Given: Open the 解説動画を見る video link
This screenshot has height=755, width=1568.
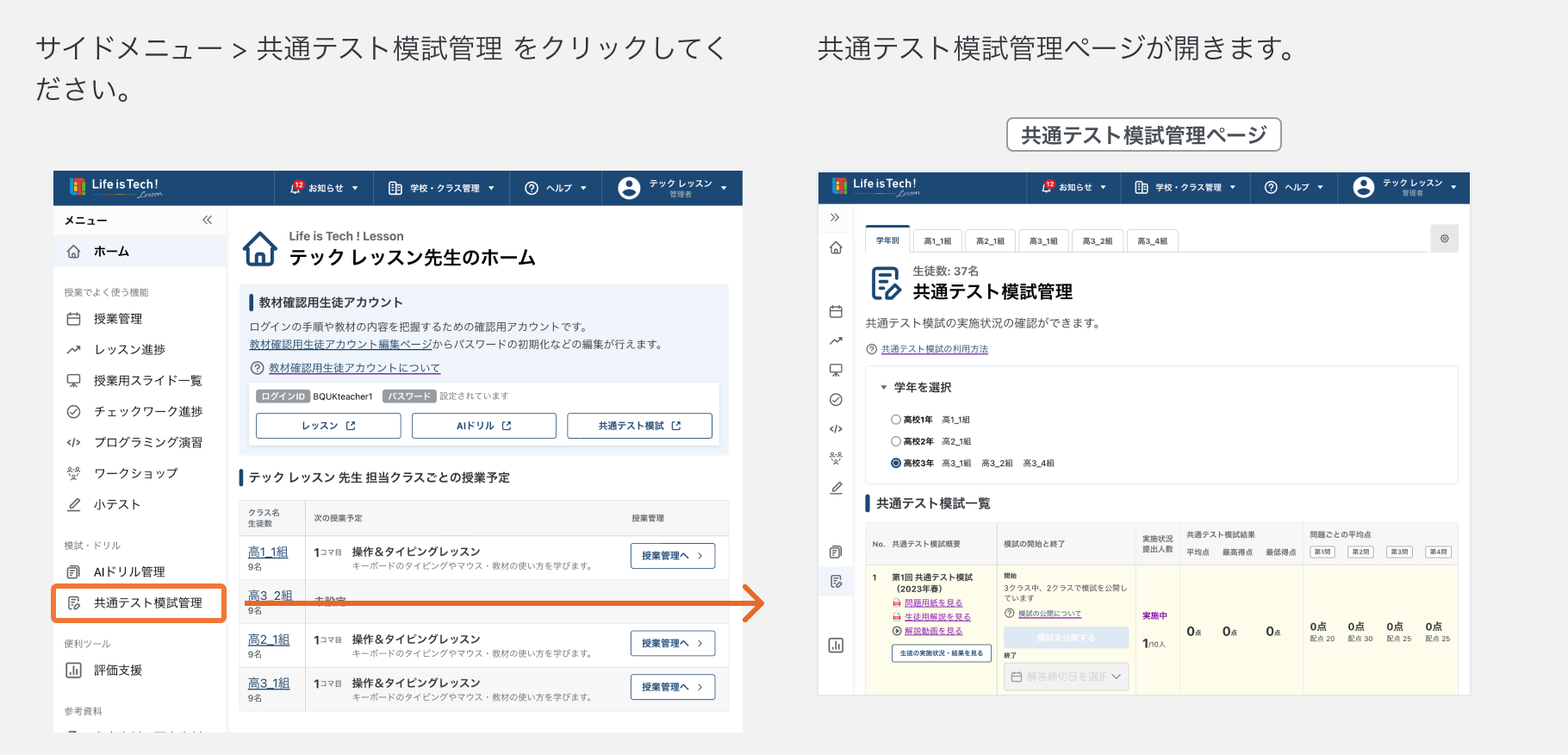Looking at the screenshot, I should [933, 631].
